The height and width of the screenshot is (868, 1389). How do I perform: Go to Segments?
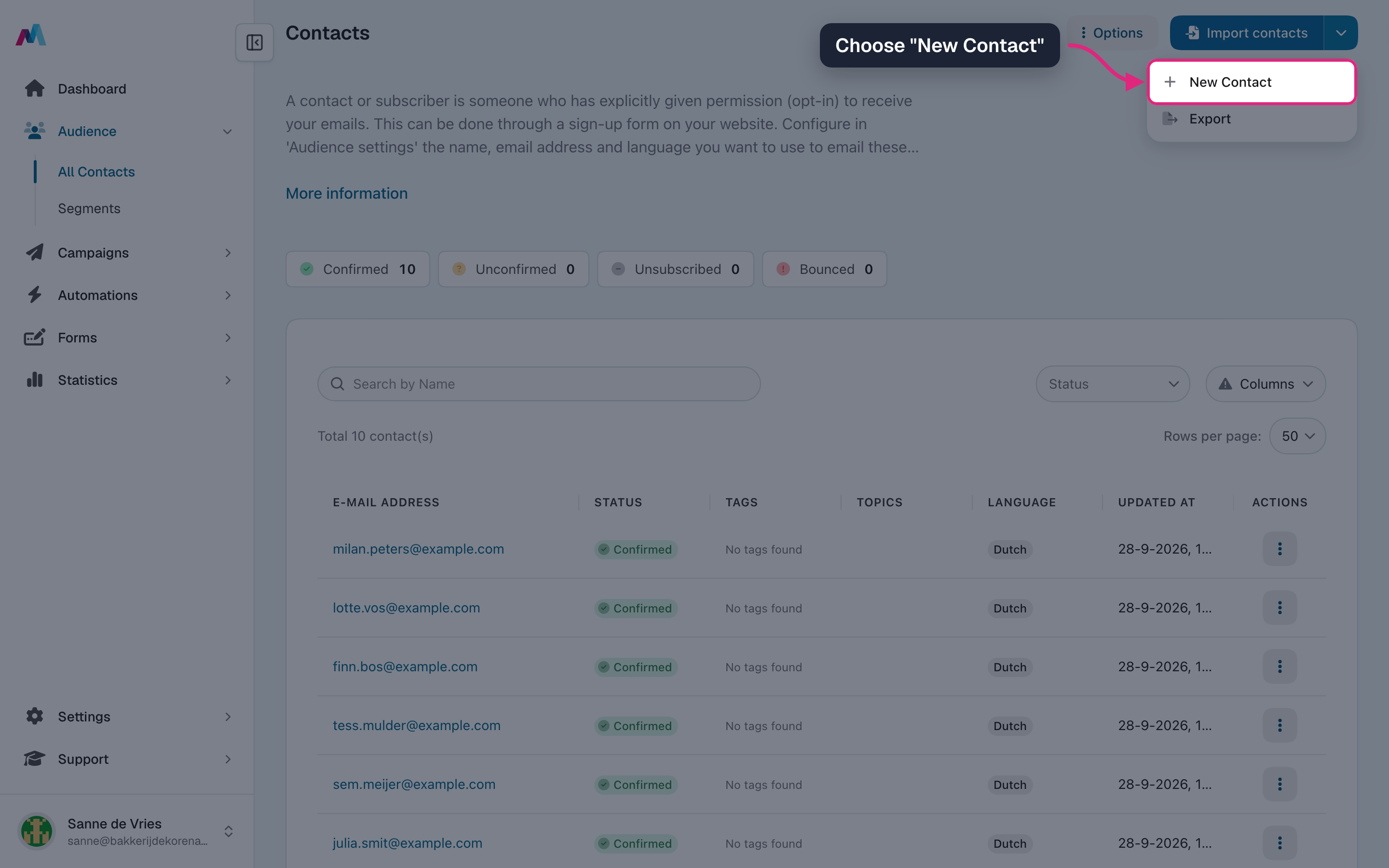(89, 208)
